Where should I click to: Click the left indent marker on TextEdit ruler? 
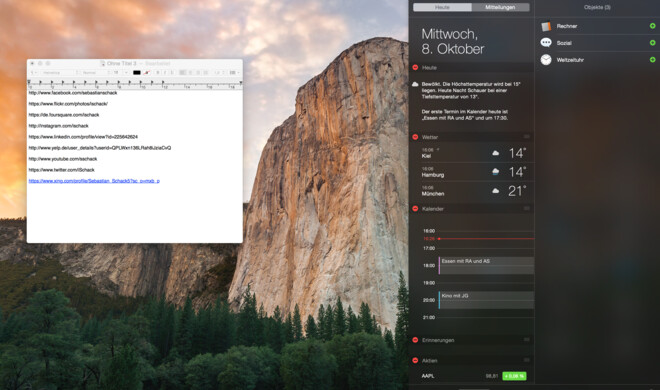tap(29, 83)
